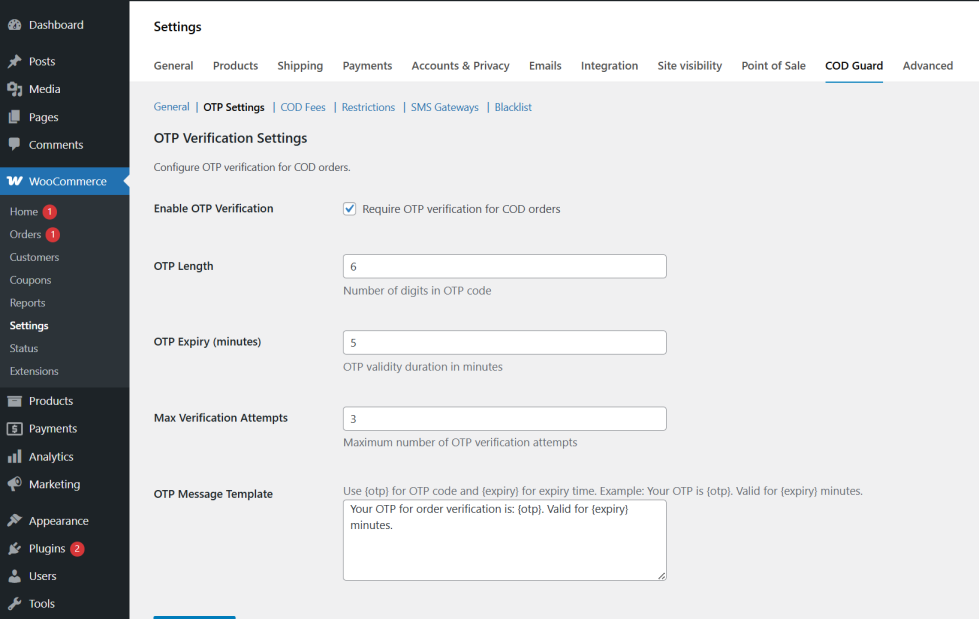This screenshot has width=979, height=619.
Task: Select the Pages icon in sidebar
Action: (17, 117)
